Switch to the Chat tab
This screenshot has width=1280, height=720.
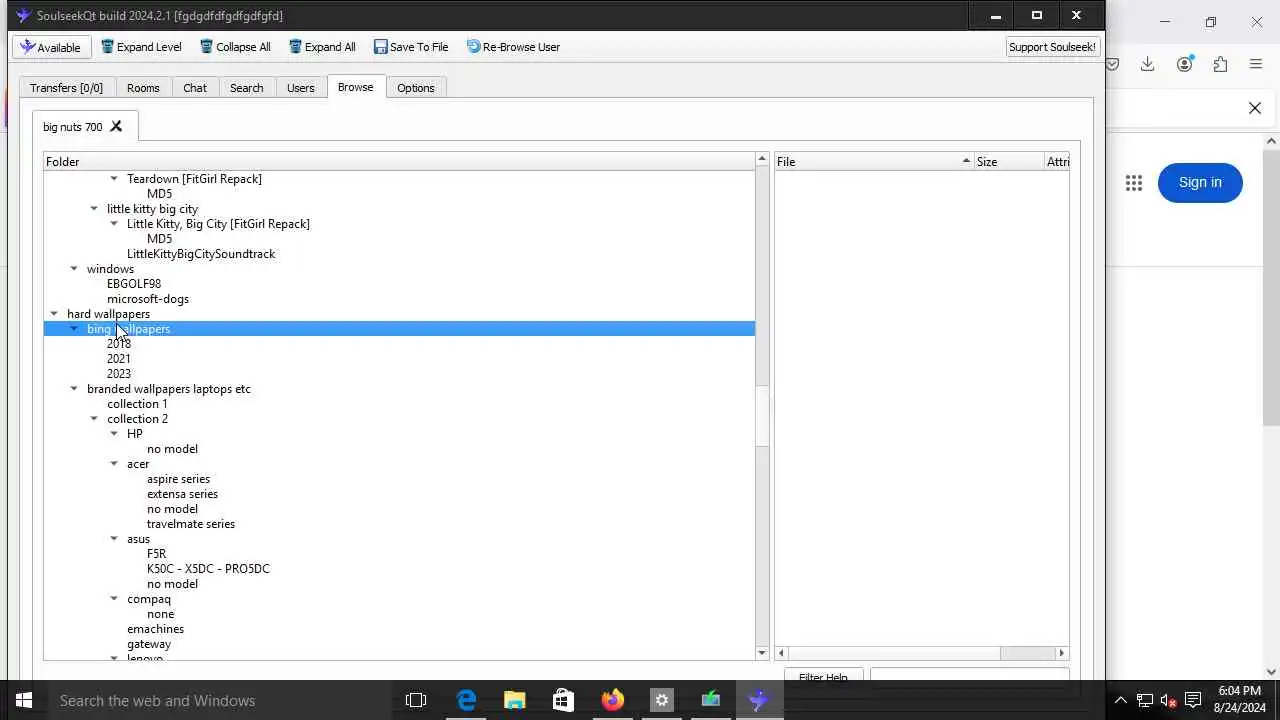click(195, 88)
